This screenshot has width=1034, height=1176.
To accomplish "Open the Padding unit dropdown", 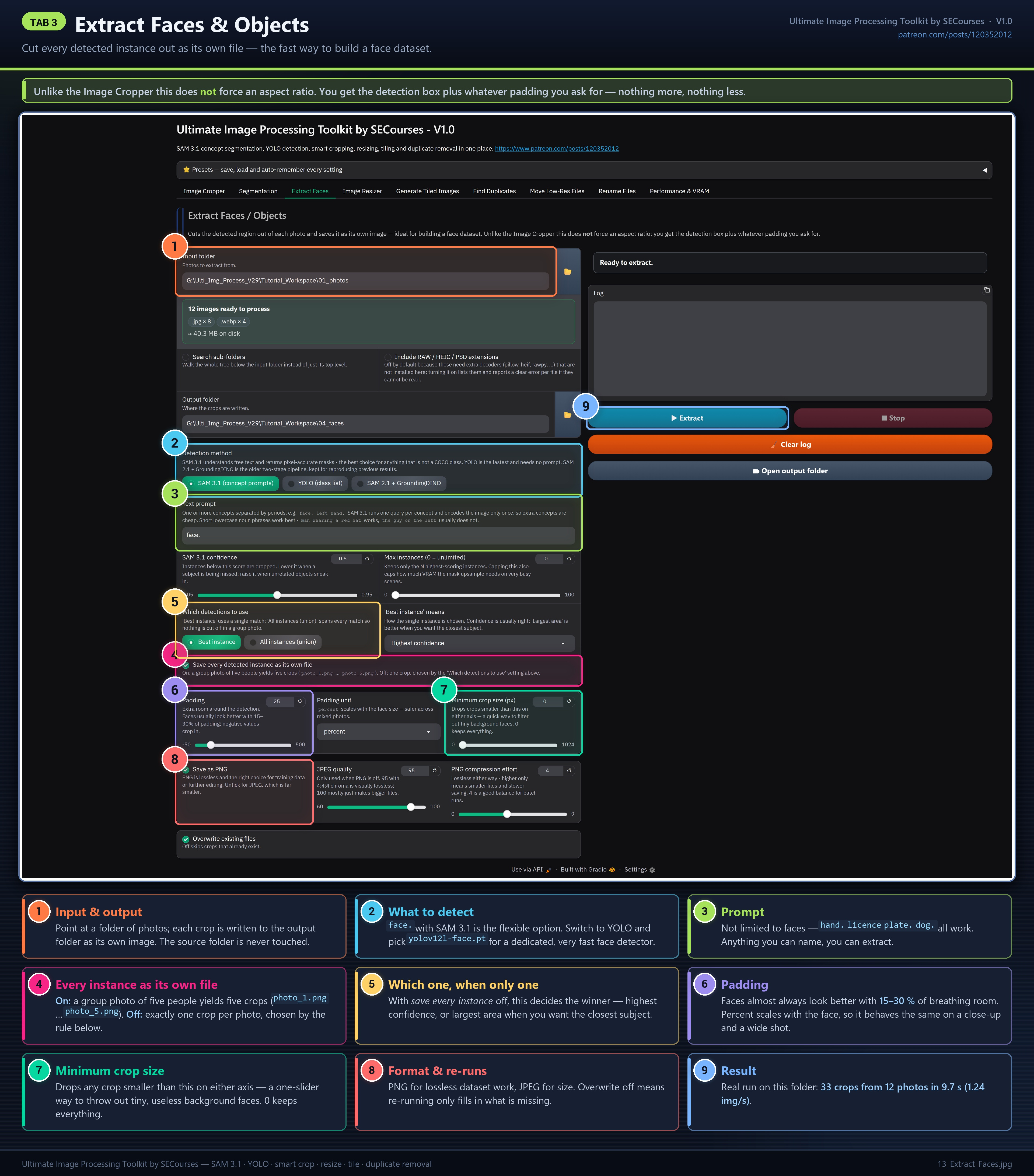I will (378, 732).
